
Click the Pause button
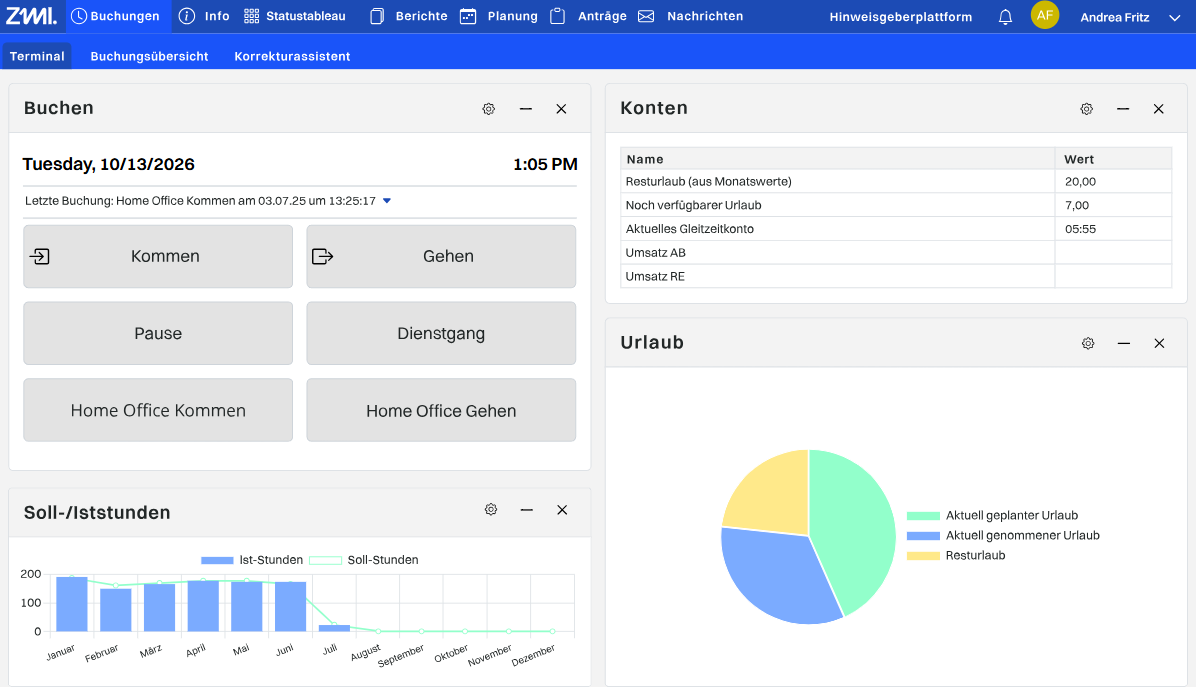pos(158,333)
